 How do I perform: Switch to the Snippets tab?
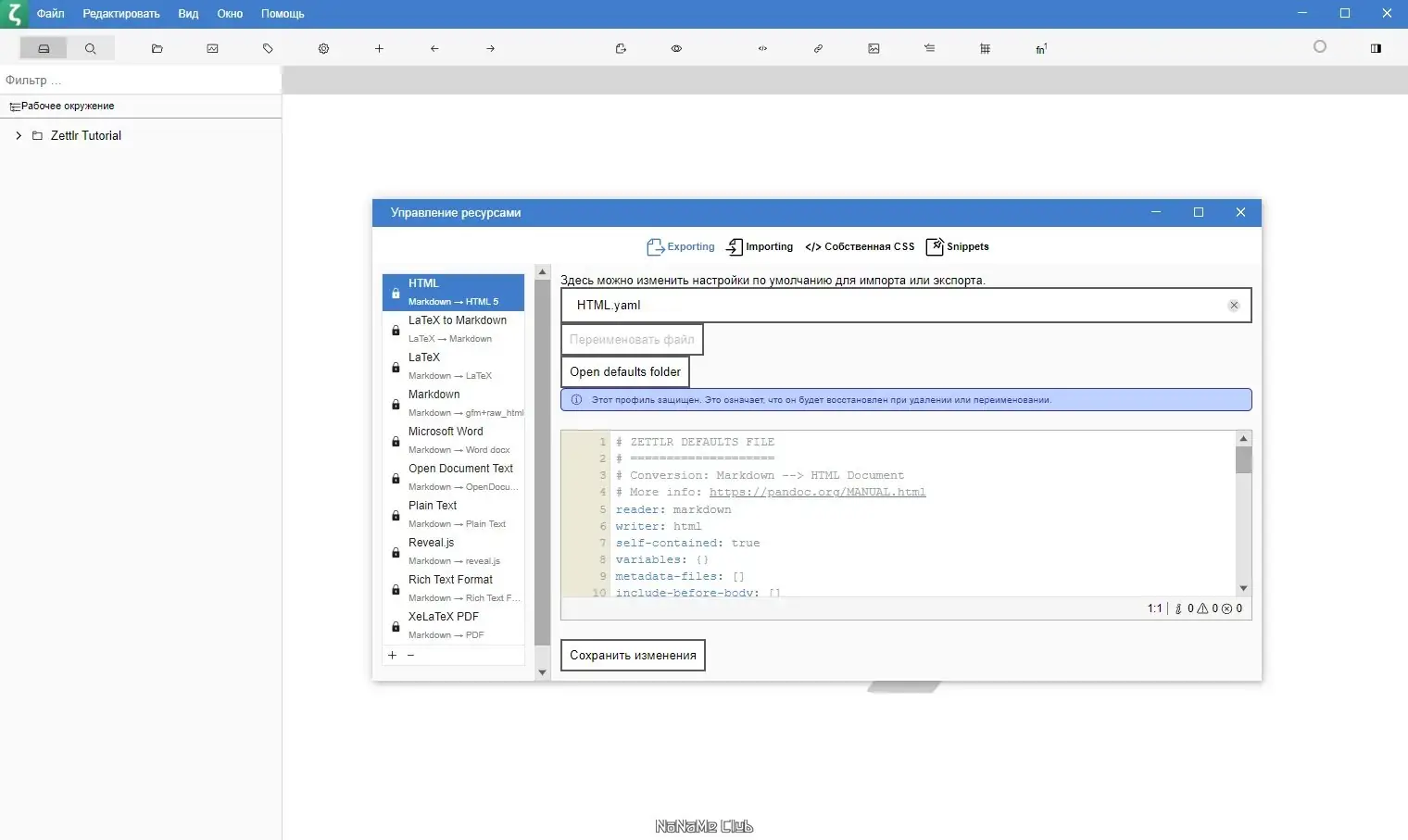tap(958, 246)
